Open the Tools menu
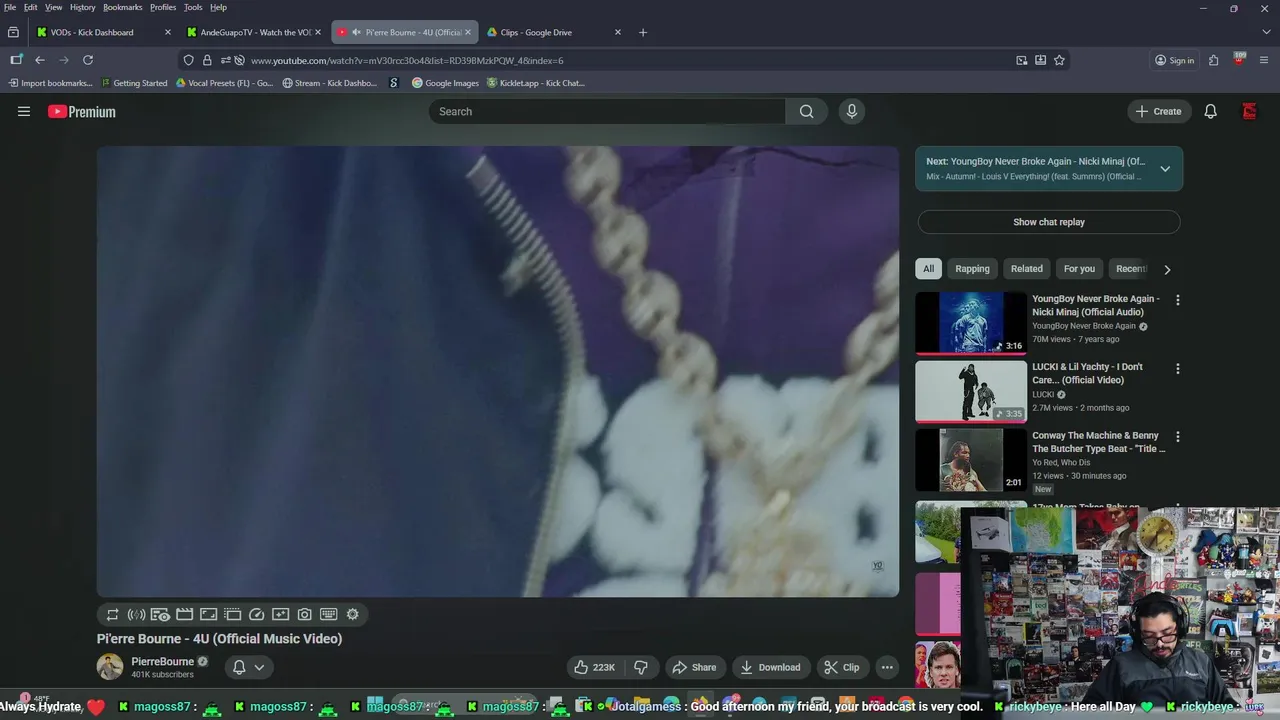The image size is (1280, 720). (x=193, y=7)
